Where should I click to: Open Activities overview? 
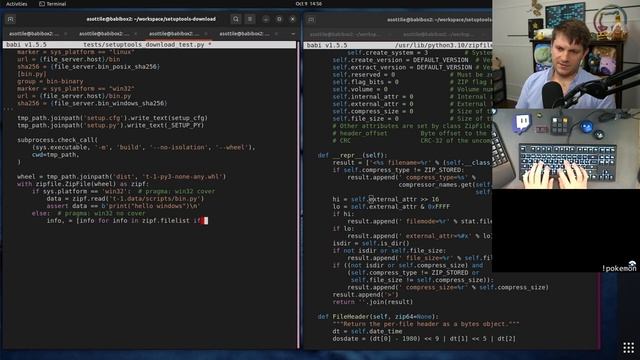click(x=17, y=4)
